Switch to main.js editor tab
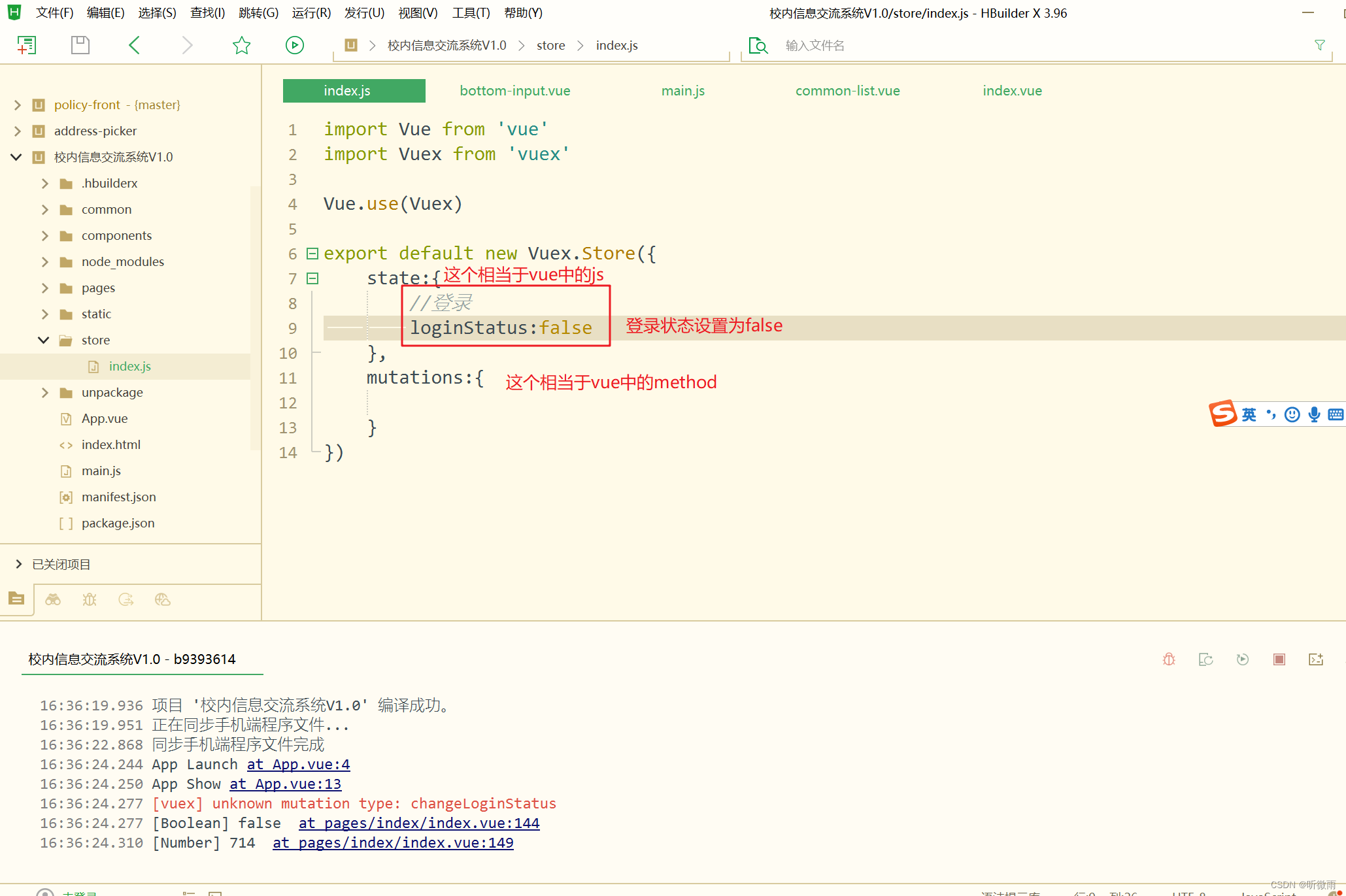This screenshot has height=896, width=1346. point(683,91)
